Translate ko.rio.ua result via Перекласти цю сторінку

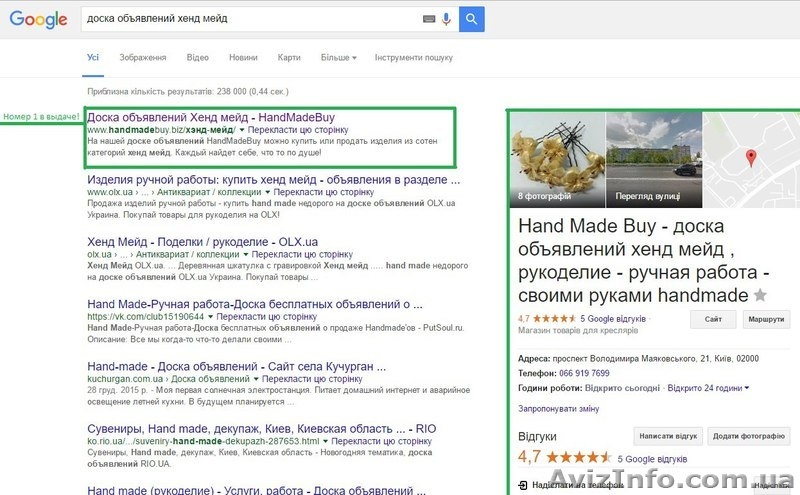click(x=381, y=441)
